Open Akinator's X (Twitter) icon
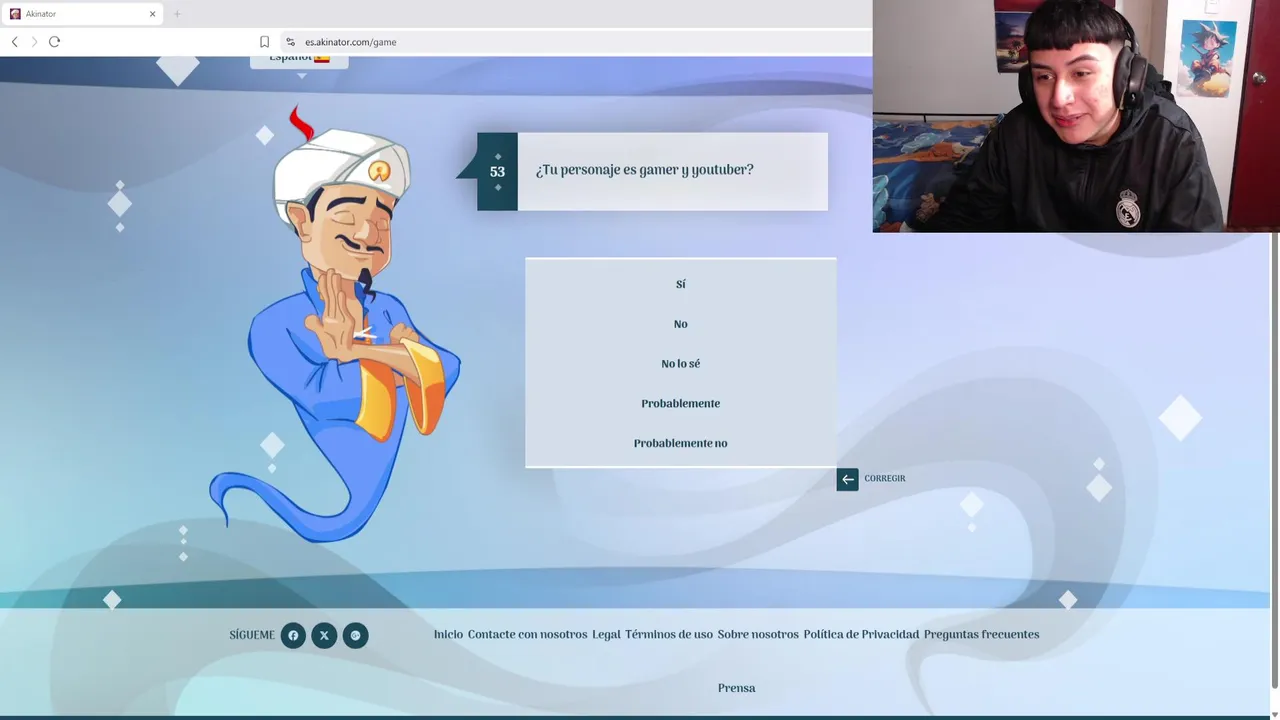 324,635
